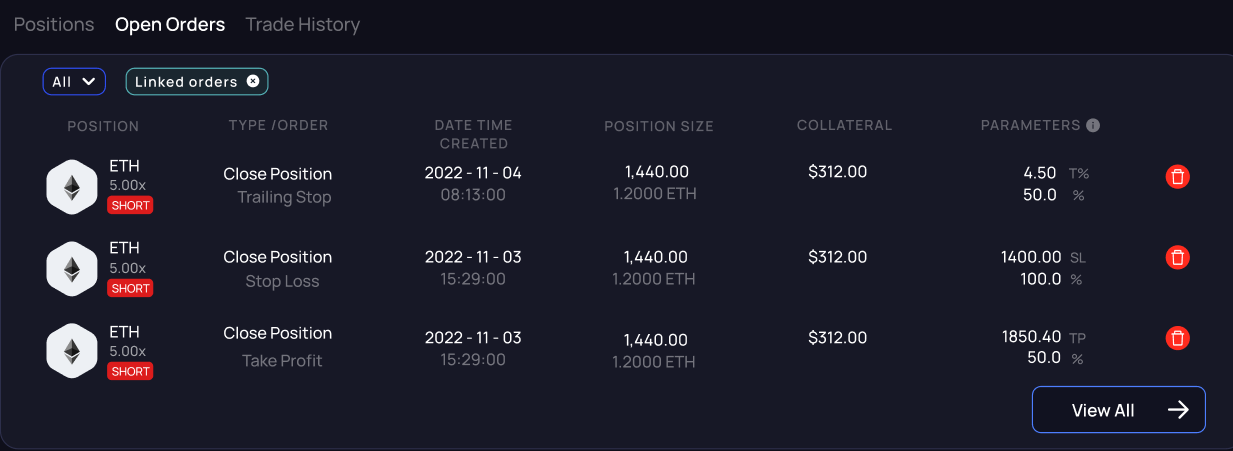This screenshot has height=451, width=1233.
Task: Select the Open Orders tab
Action: click(x=170, y=25)
